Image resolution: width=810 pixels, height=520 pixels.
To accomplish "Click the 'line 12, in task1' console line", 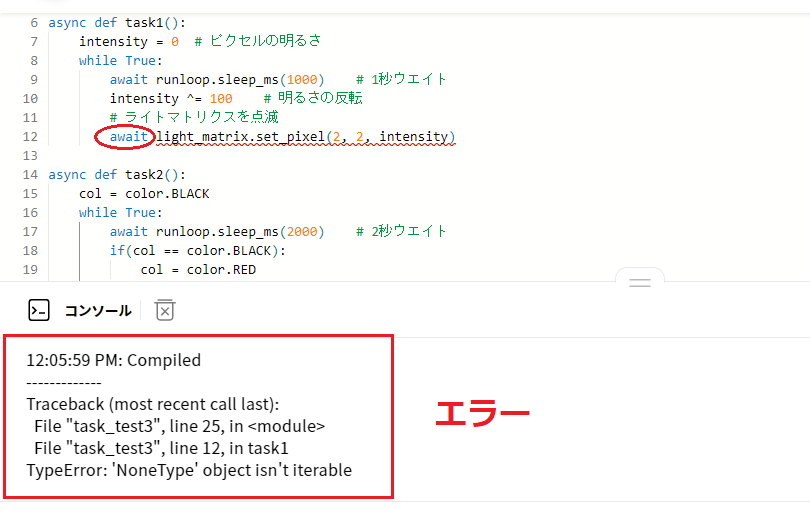I will tap(161, 448).
